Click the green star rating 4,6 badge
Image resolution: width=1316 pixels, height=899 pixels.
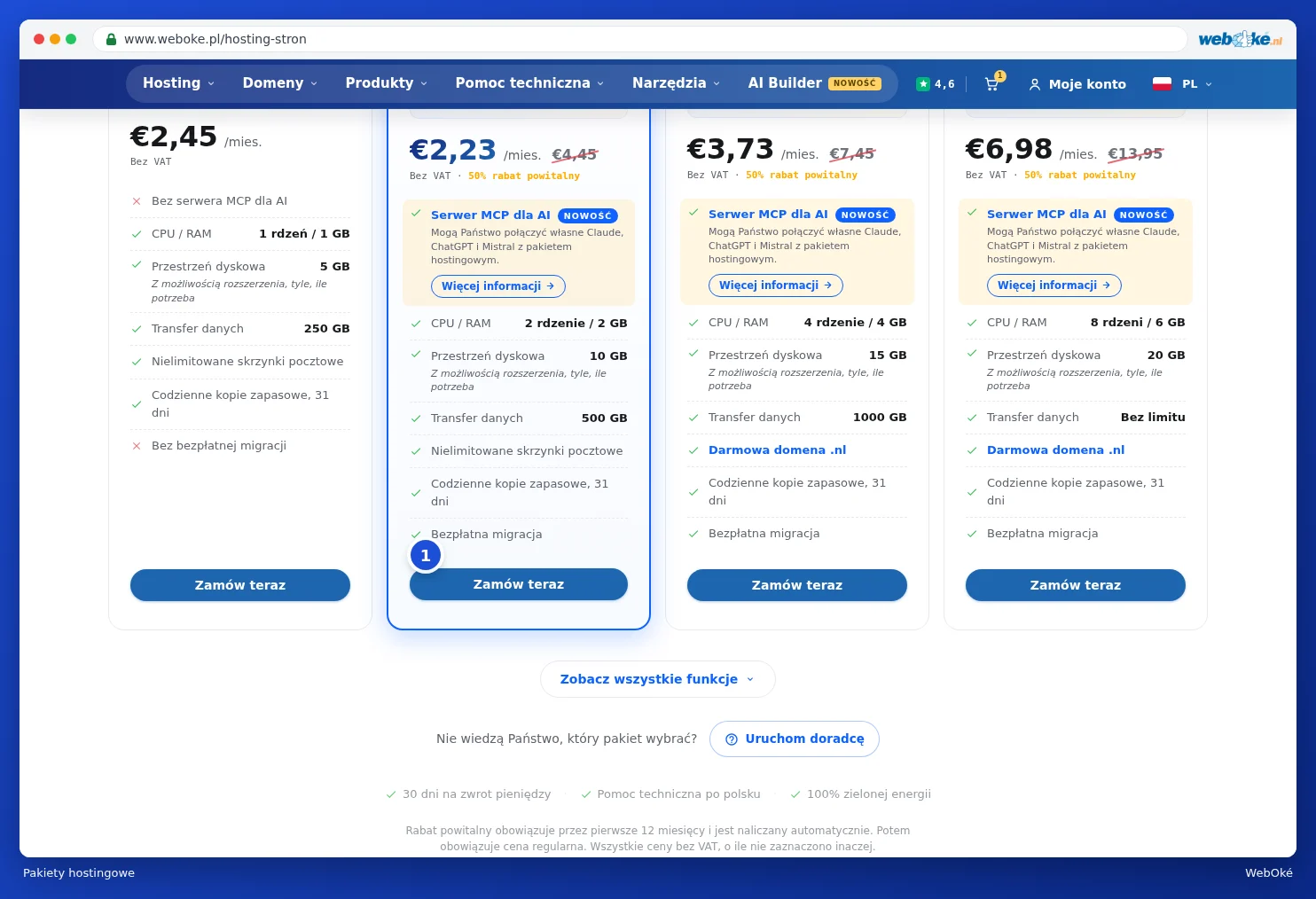[x=936, y=84]
